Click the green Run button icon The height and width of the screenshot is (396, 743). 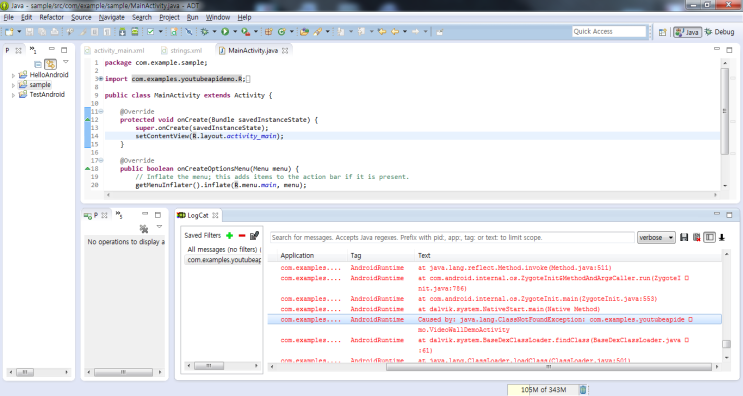pos(225,32)
